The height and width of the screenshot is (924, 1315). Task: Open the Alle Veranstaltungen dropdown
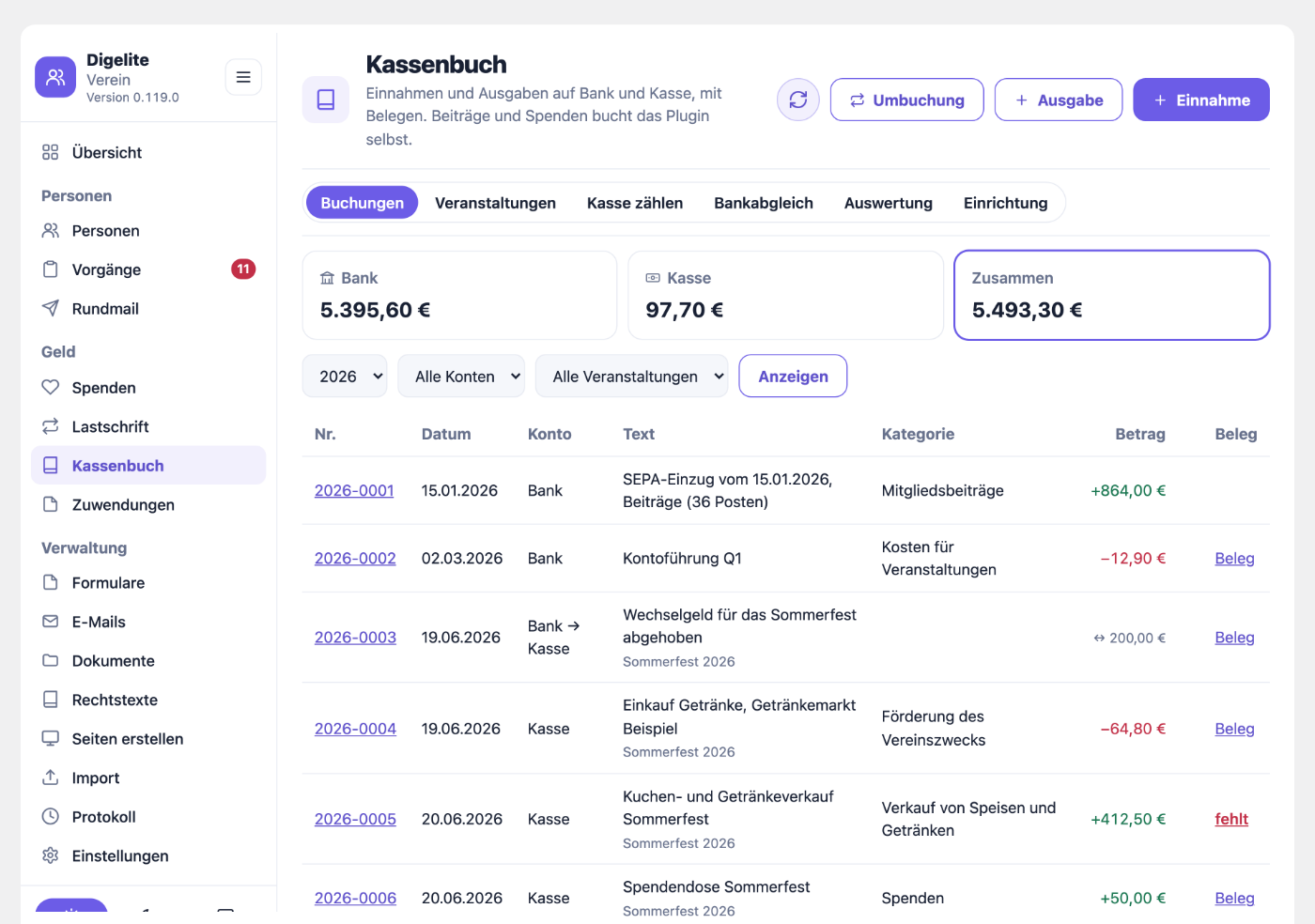point(631,377)
